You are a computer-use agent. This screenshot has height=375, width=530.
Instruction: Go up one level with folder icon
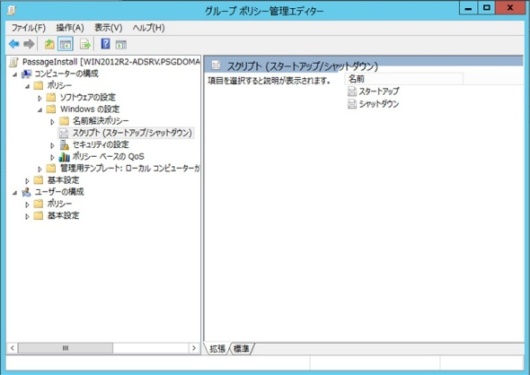pos(50,44)
